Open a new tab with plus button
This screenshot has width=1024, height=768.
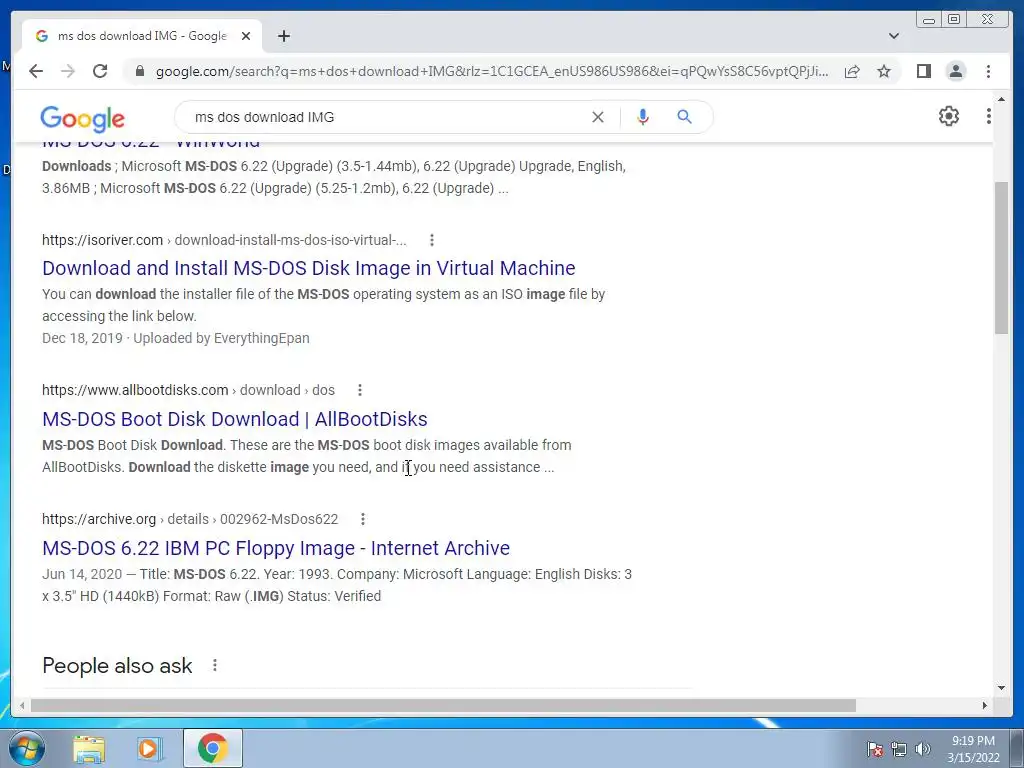click(283, 36)
